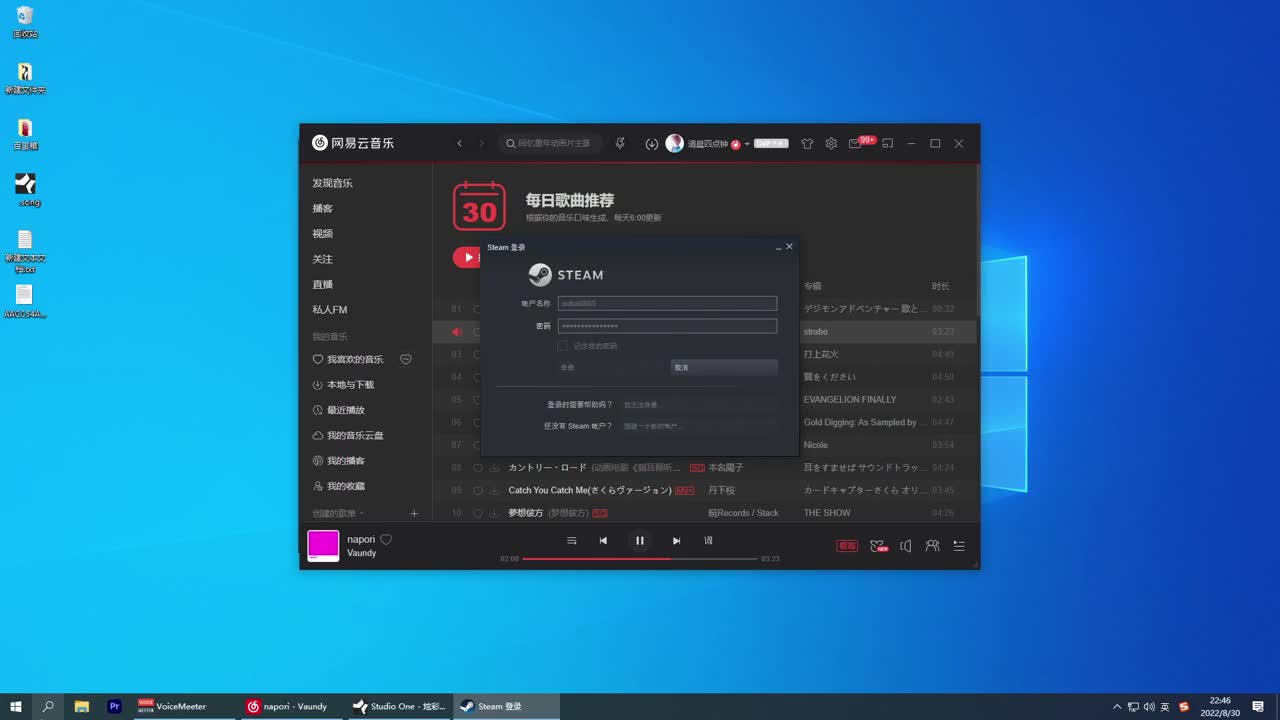This screenshot has width=1280, height=720.
Task: Toggle desktop lyrics display
Action: 708,541
